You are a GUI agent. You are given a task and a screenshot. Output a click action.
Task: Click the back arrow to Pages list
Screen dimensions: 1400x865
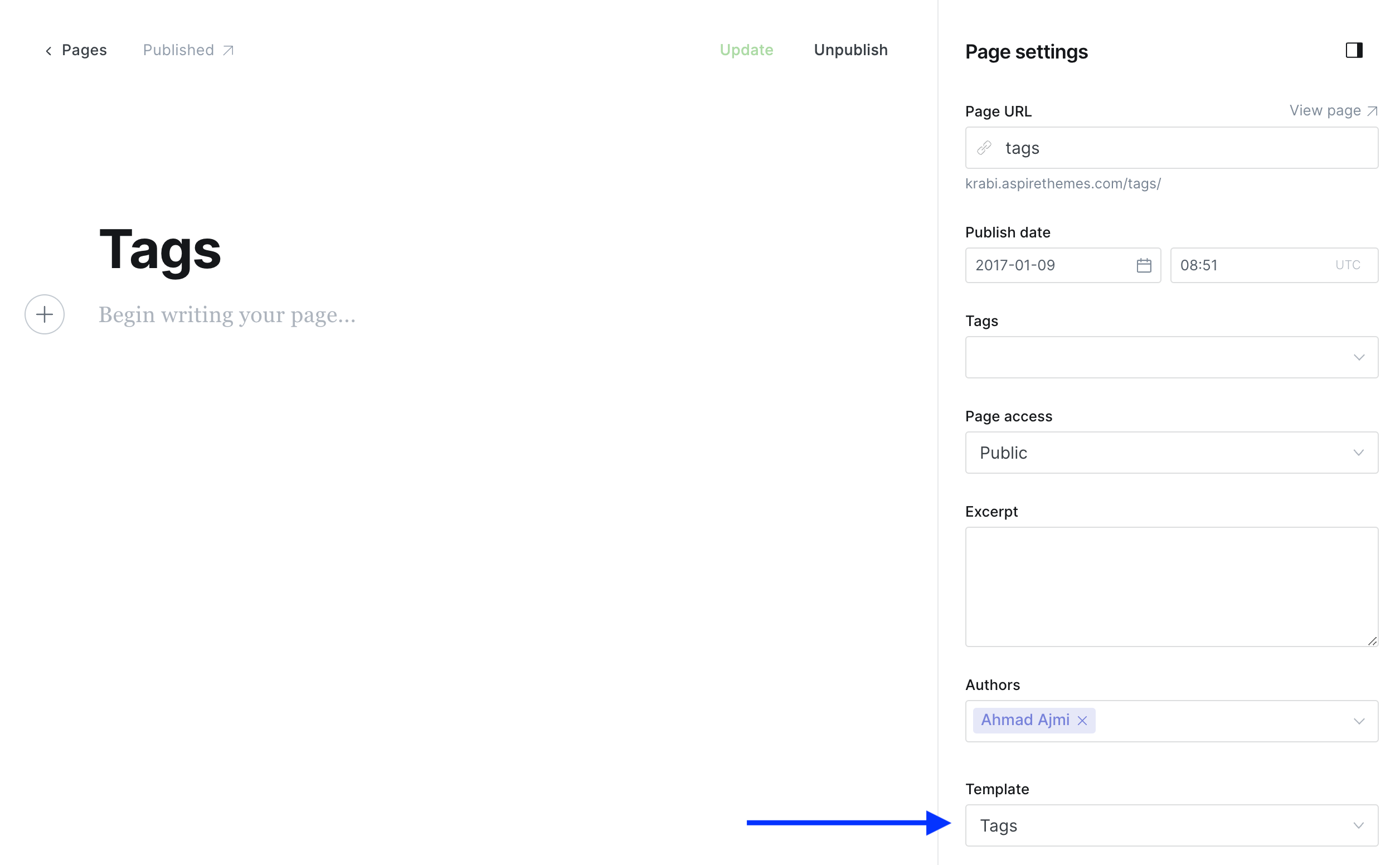tap(47, 49)
